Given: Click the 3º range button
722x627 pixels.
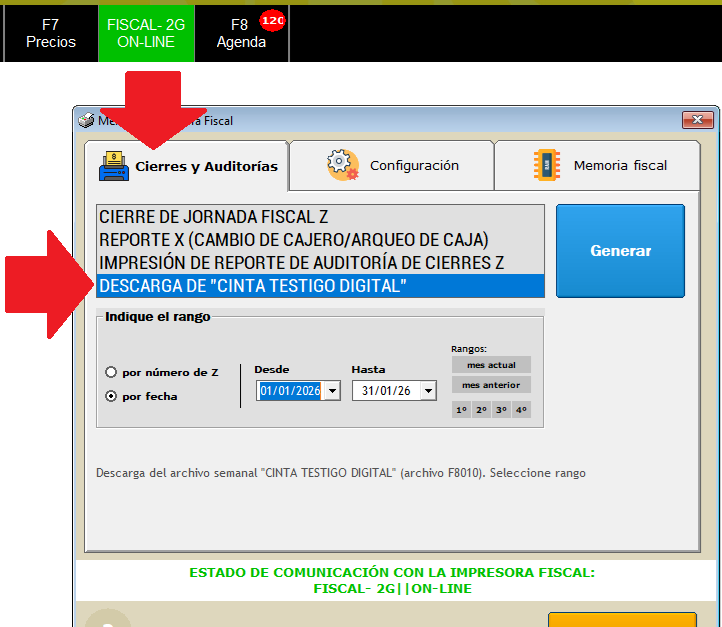Looking at the screenshot, I should 501,410.
